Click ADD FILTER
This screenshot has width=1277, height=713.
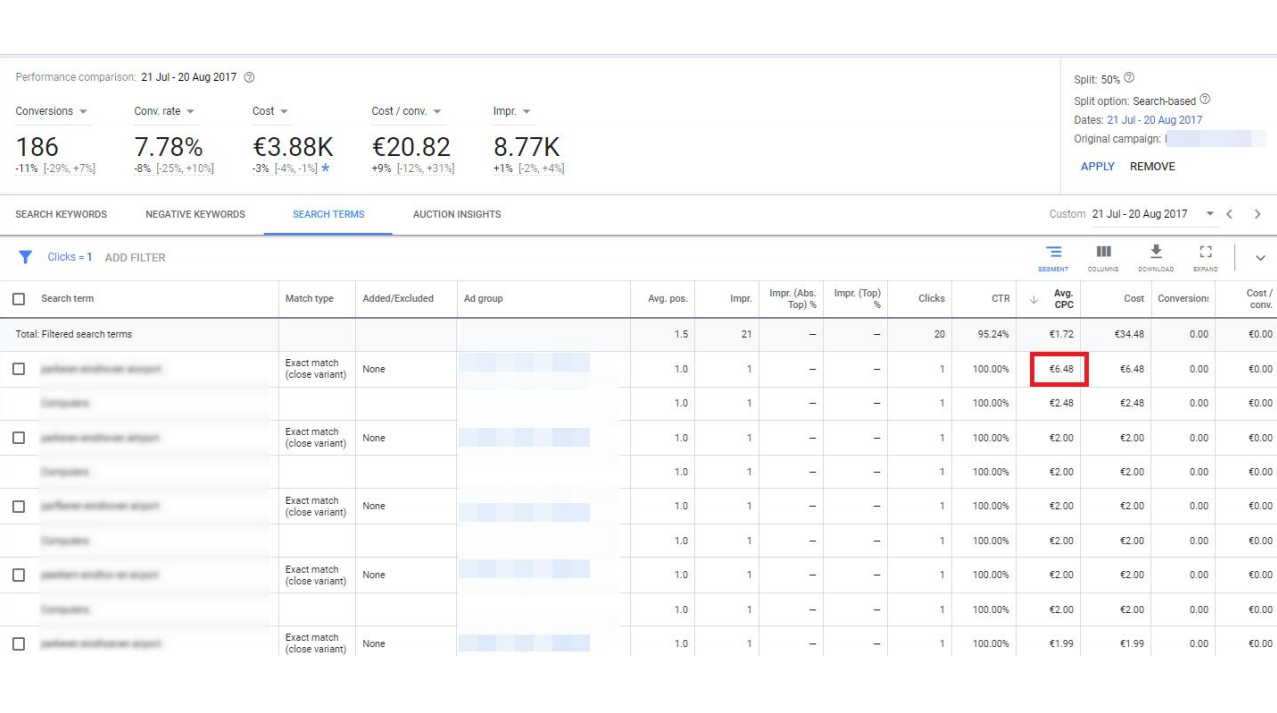click(x=135, y=258)
